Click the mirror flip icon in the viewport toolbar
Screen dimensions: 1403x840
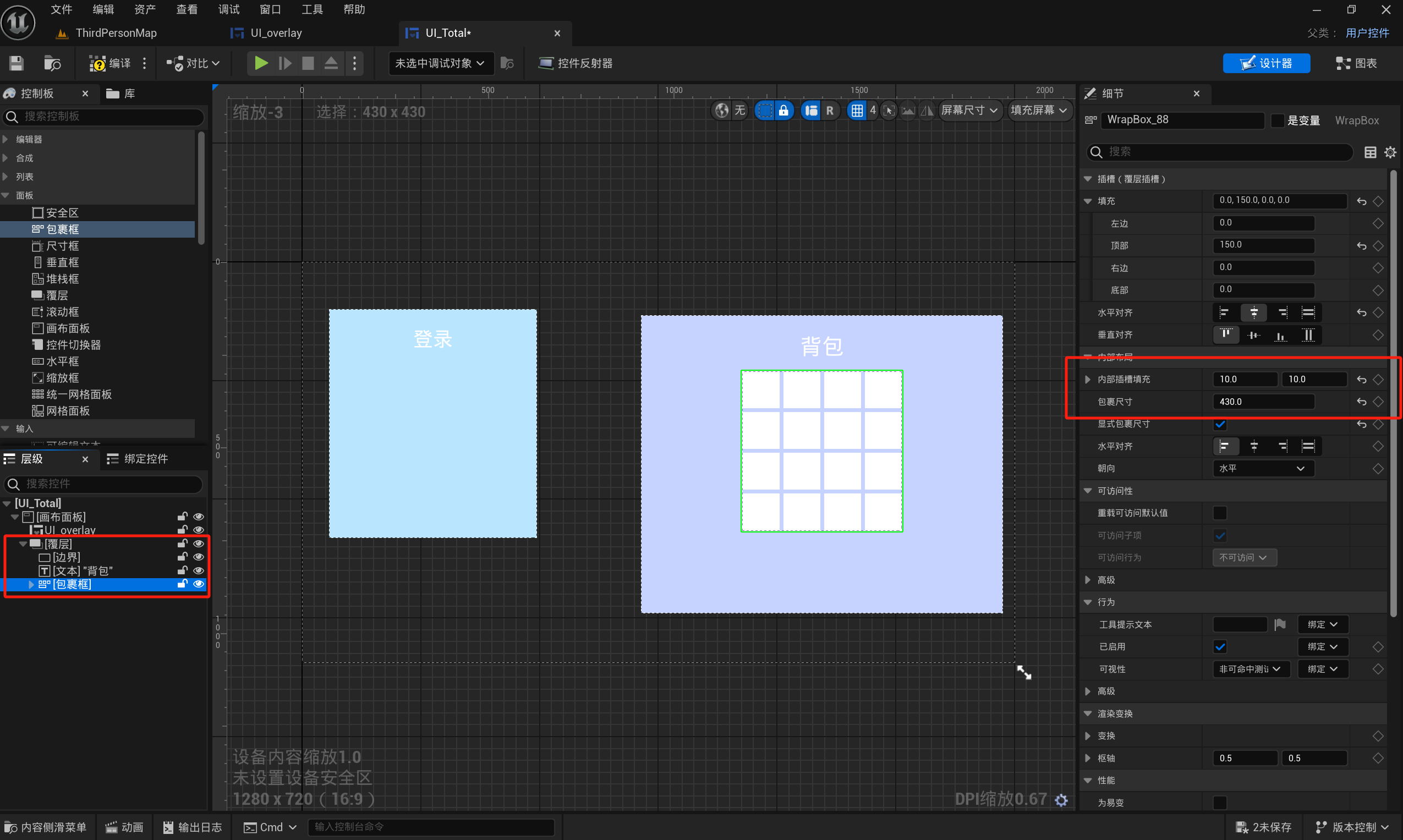pos(927,111)
